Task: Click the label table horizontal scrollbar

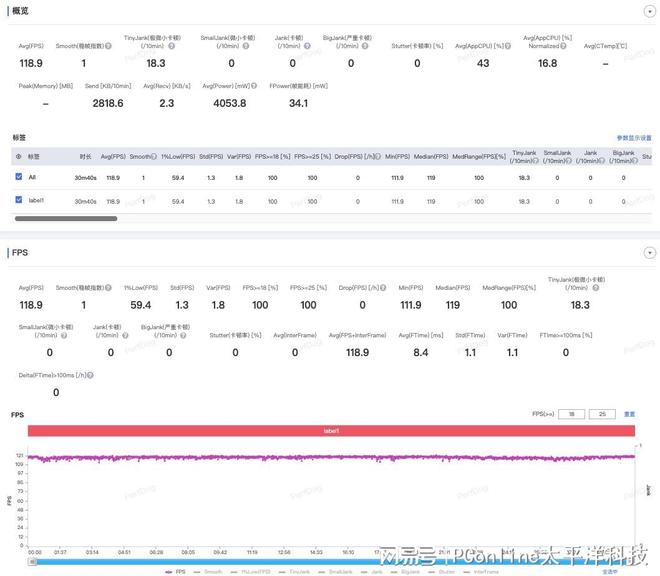Action: tap(65, 218)
